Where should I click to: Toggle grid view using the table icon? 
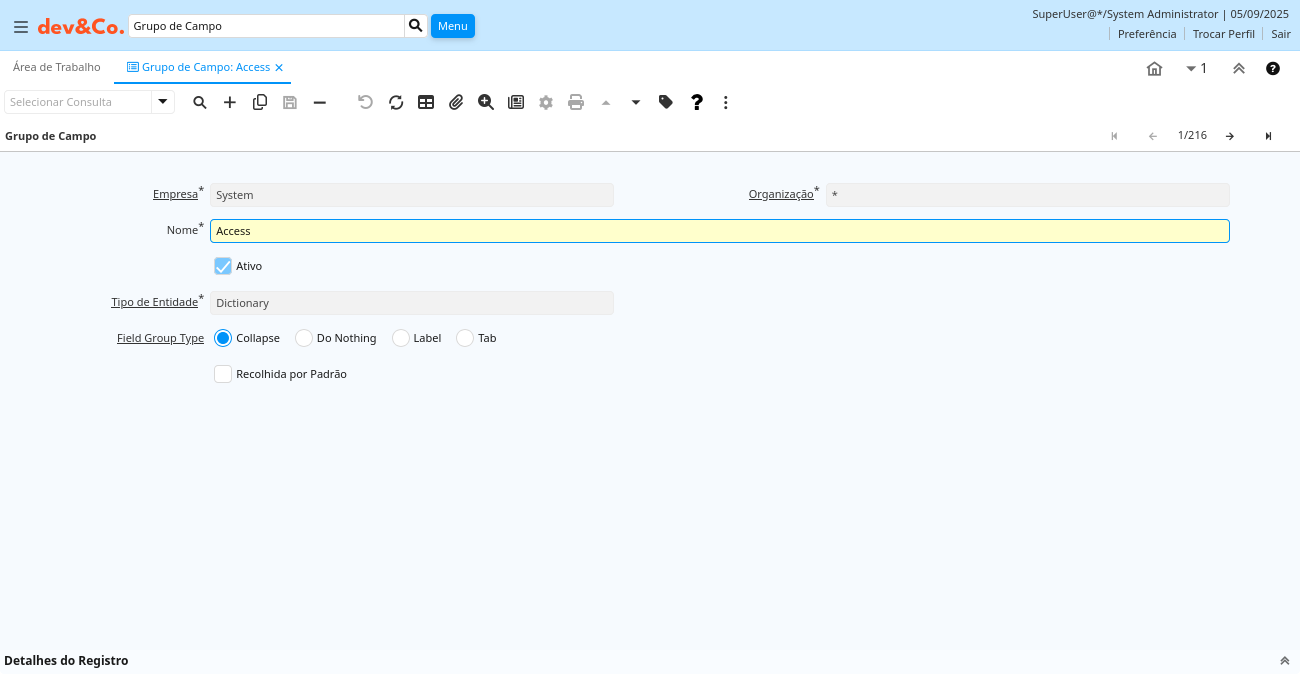point(426,102)
